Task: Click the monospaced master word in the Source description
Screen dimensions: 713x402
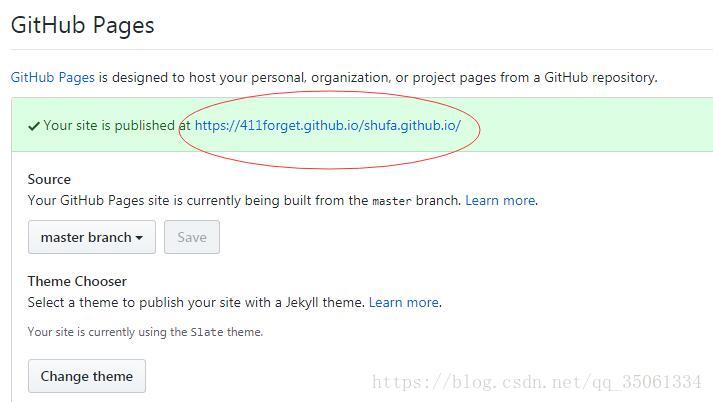Action: click(x=391, y=201)
